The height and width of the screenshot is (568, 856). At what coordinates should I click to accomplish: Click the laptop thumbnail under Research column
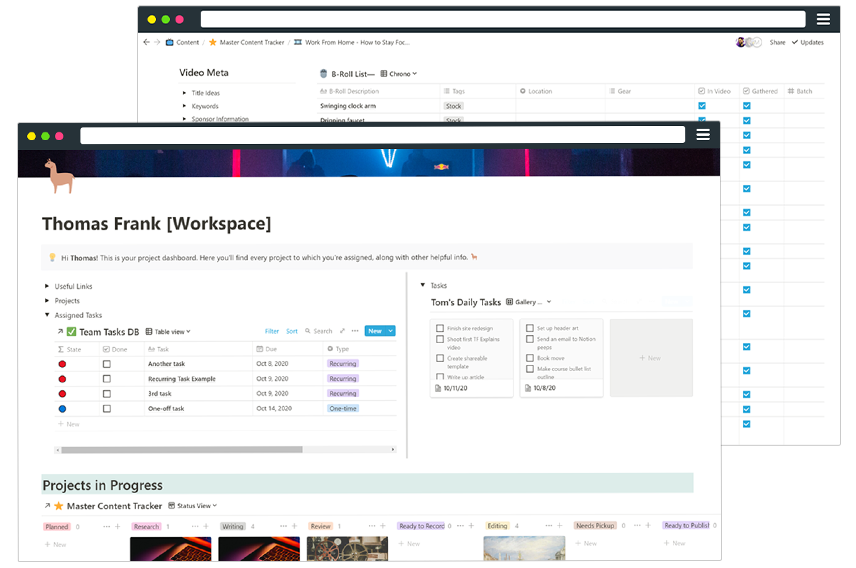point(170,548)
